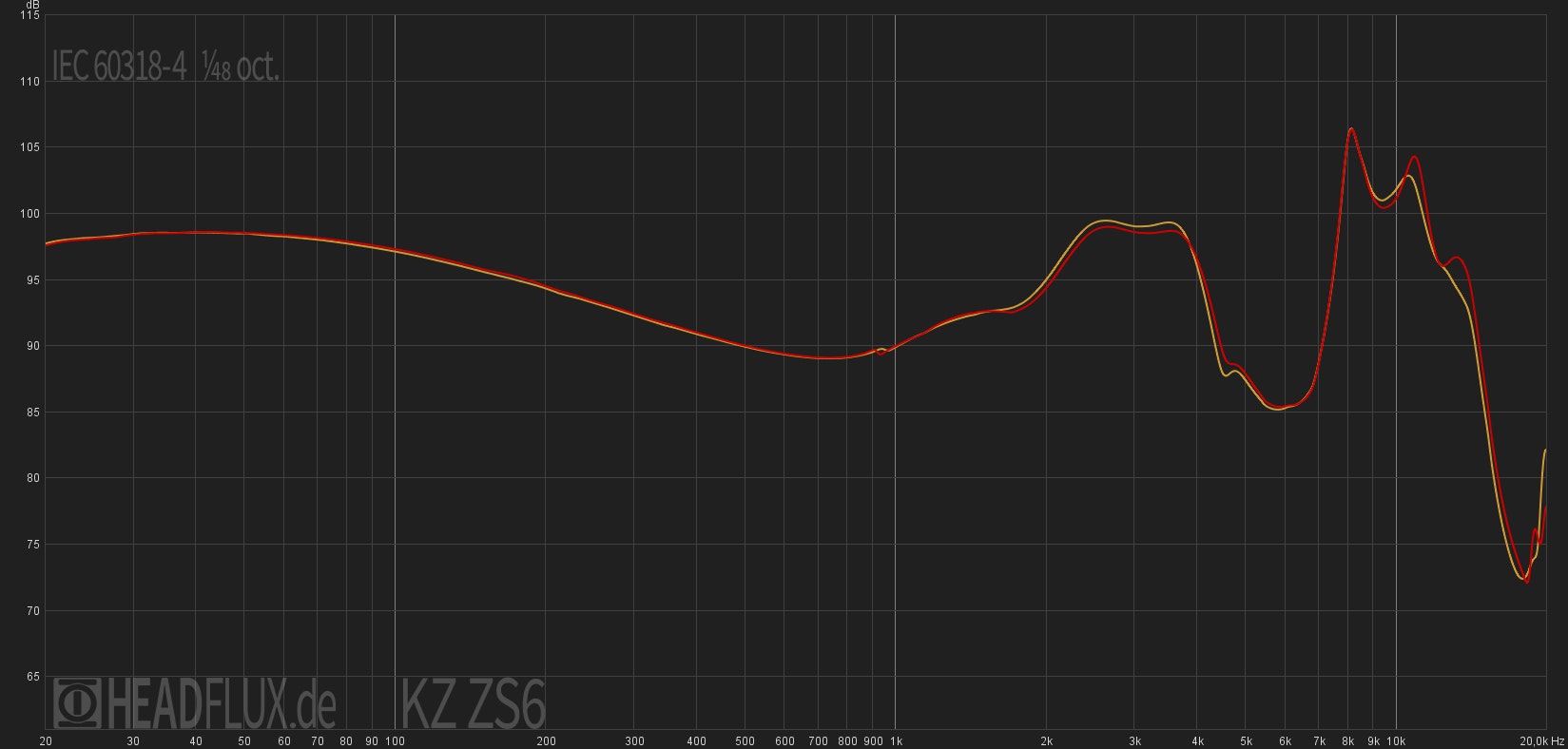Select the 110 dB y-axis label

click(29, 82)
